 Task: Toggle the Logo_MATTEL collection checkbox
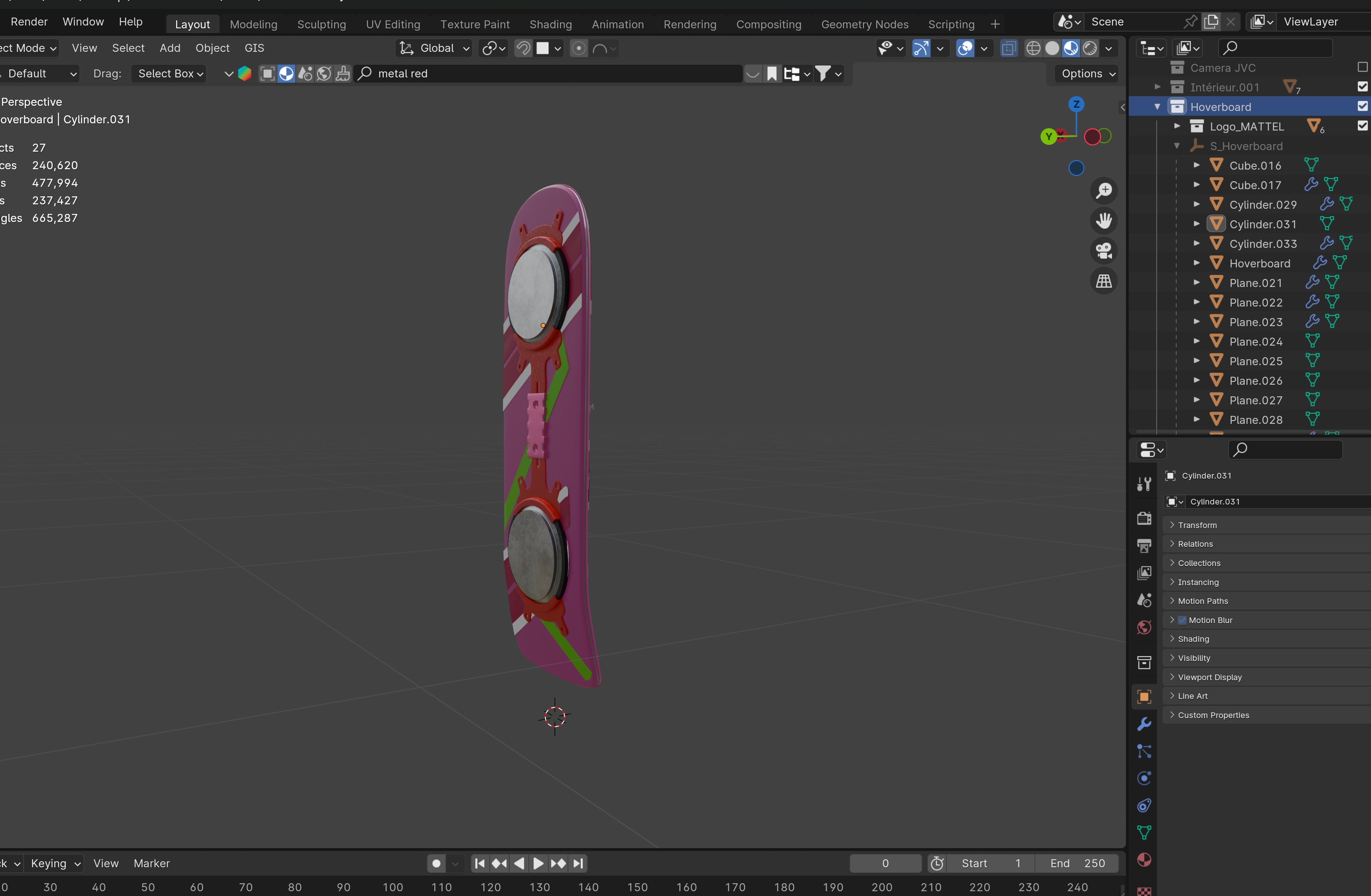pos(1362,126)
